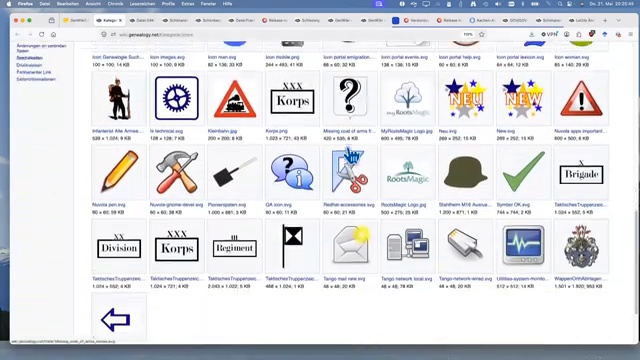Click the Symbol OK.svg file link
Viewport: 640px width, 360px height.
pyautogui.click(x=513, y=205)
